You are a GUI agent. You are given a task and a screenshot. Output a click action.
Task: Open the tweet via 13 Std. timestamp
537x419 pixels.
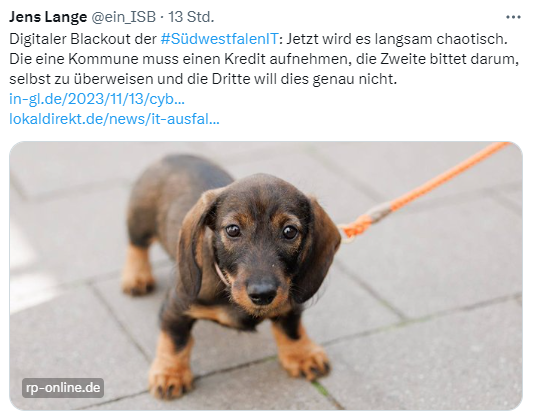(191, 17)
